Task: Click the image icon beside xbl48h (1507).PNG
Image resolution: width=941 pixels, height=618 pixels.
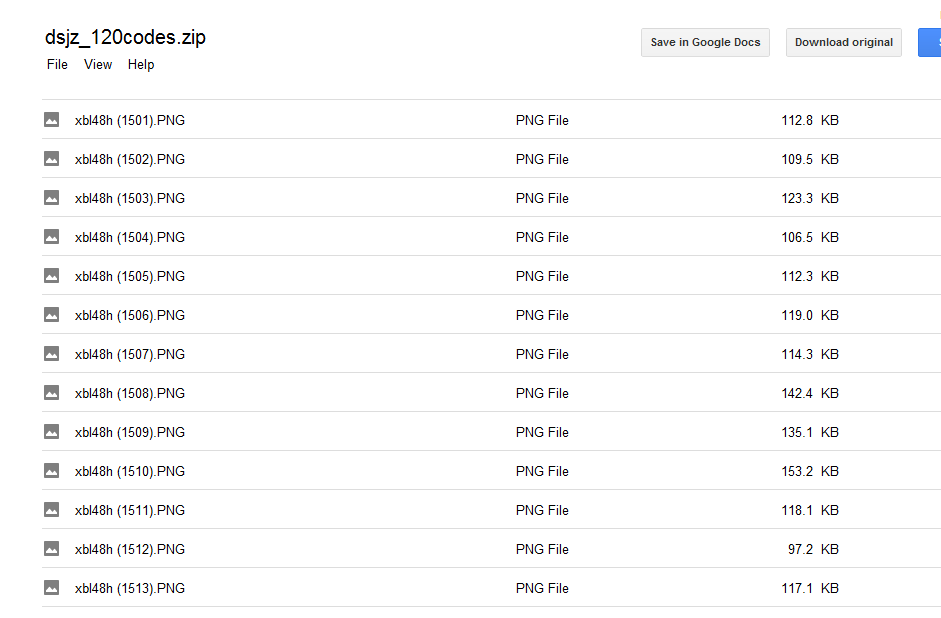Action: (x=52, y=354)
